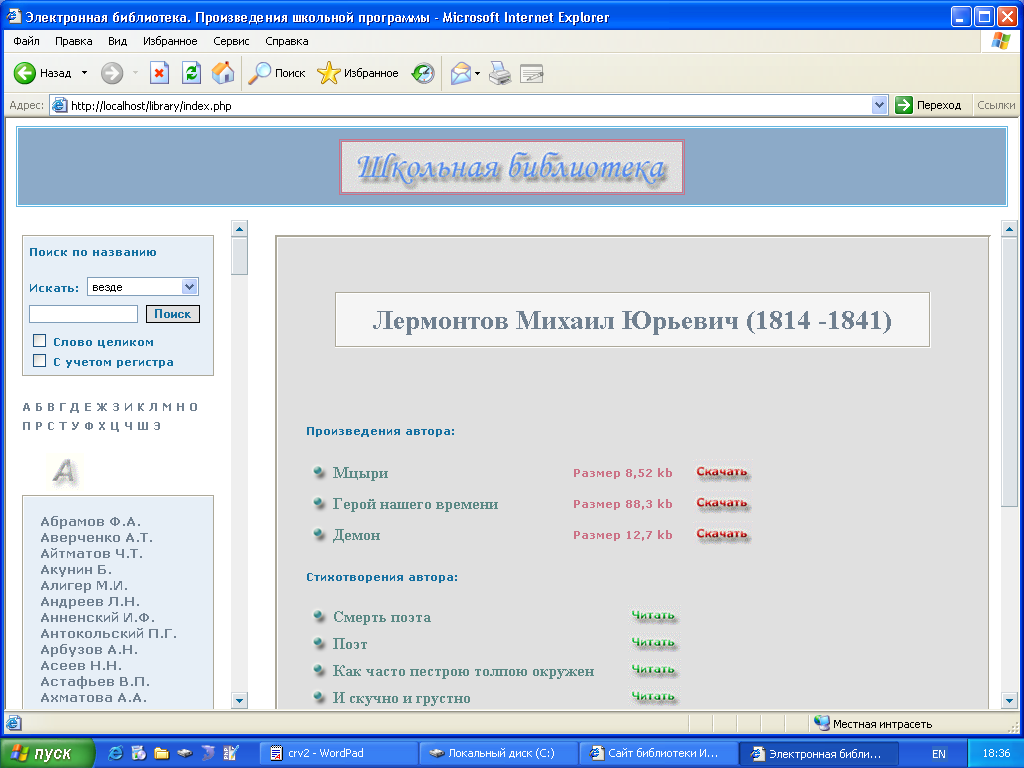This screenshot has width=1024, height=768.
Task: Toggle the 'С учетом регистра' checkbox
Action: (x=40, y=361)
